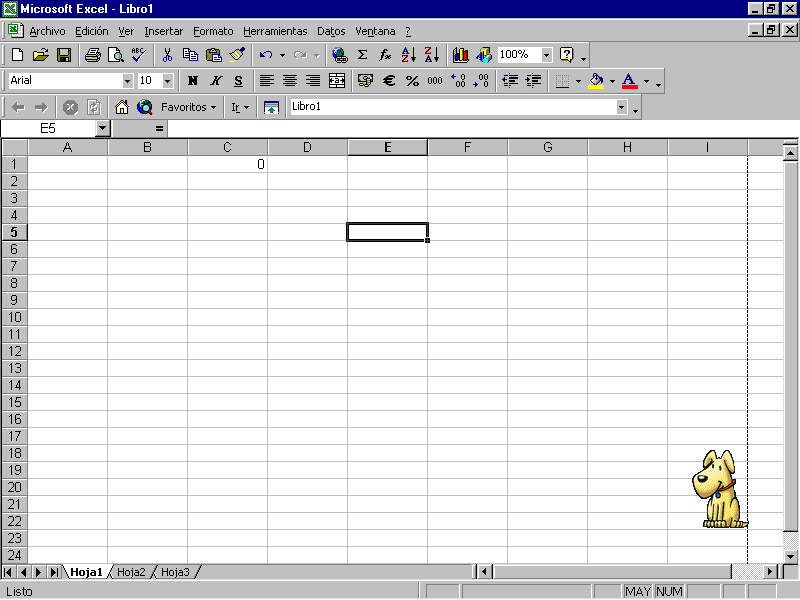Open the Datos menu

point(331,31)
